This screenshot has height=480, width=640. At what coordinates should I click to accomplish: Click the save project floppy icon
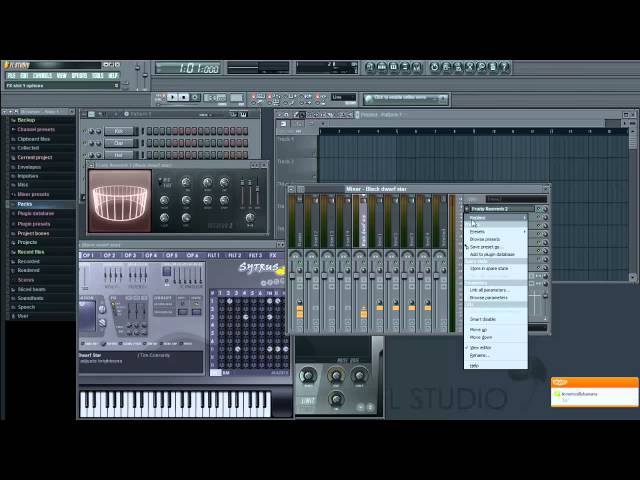(446, 67)
